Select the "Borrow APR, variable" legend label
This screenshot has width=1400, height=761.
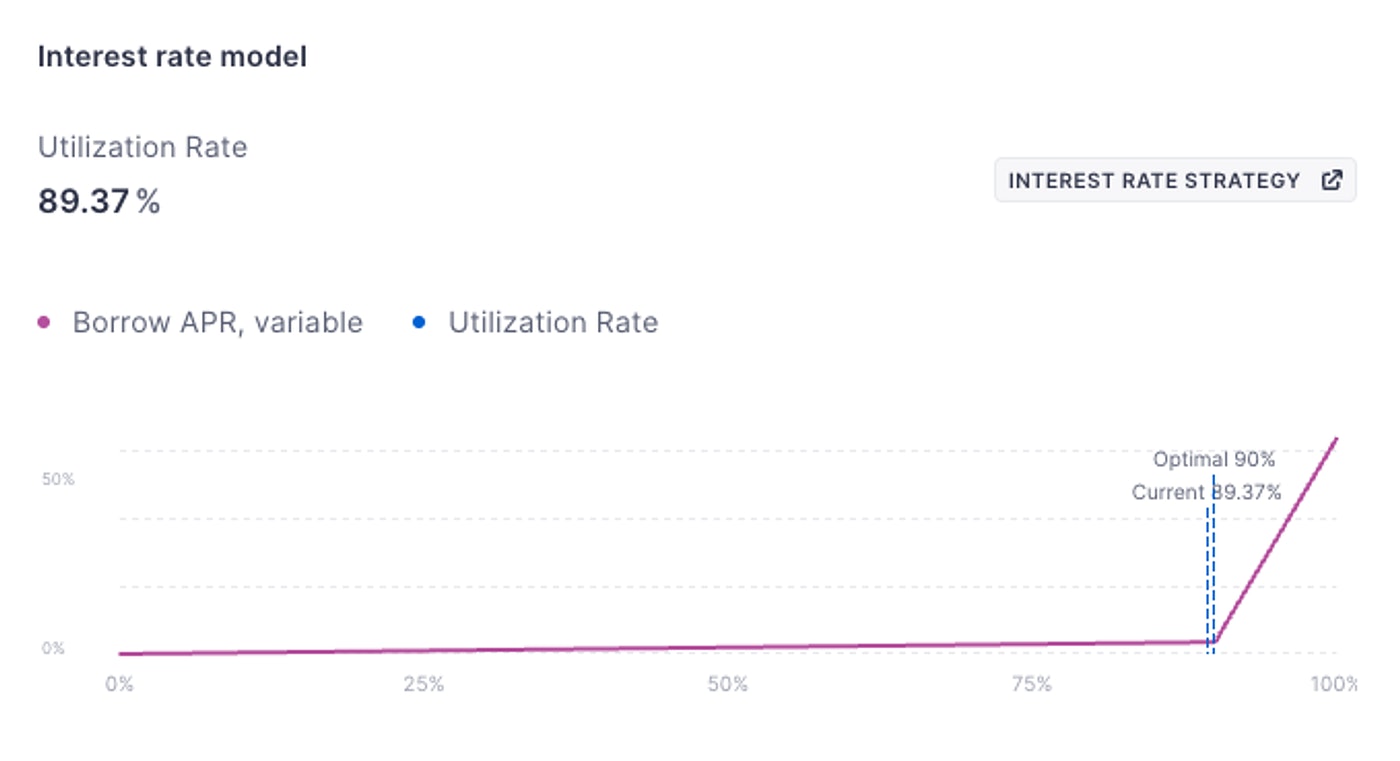[x=217, y=323]
